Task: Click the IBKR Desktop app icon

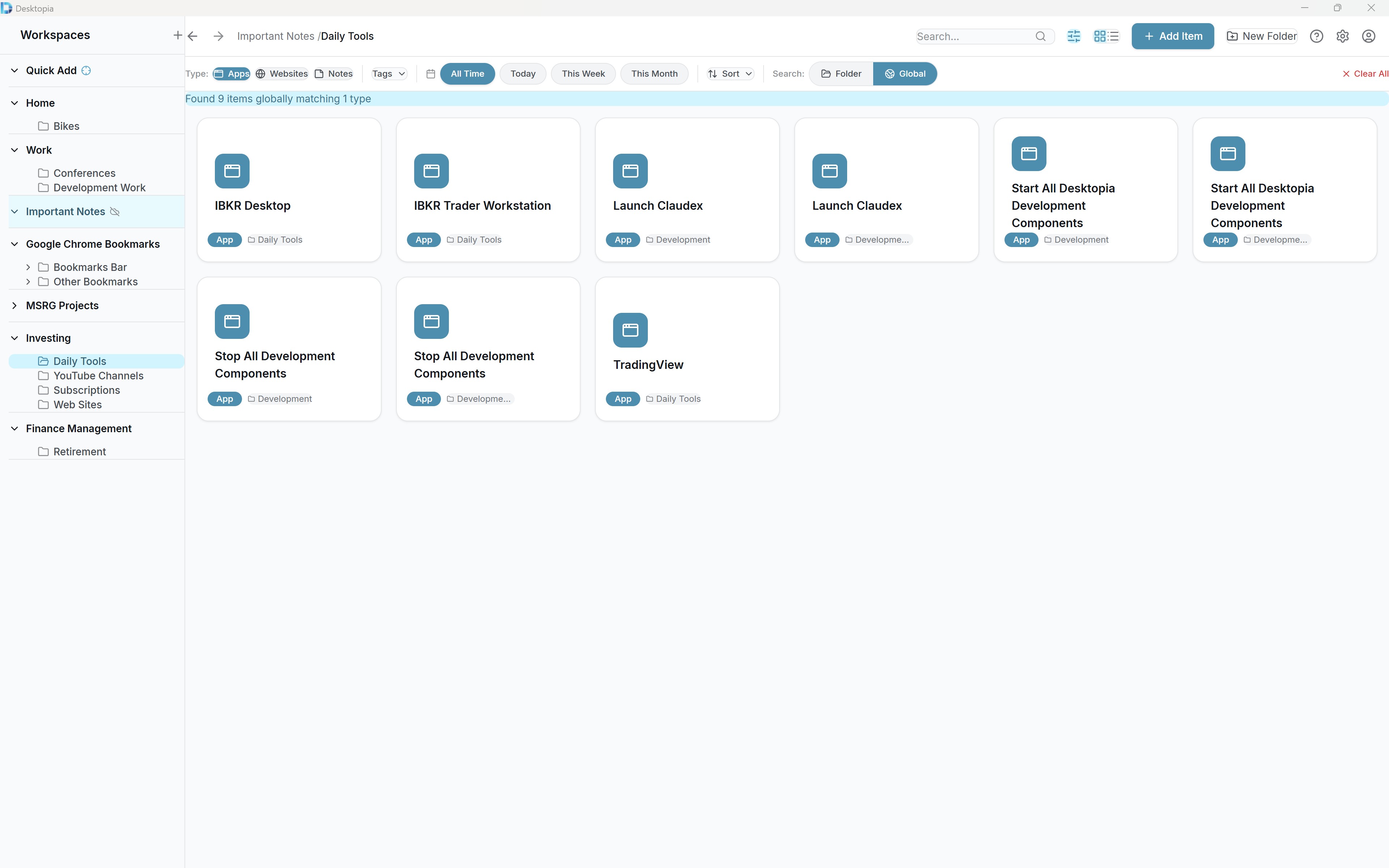Action: point(232,170)
